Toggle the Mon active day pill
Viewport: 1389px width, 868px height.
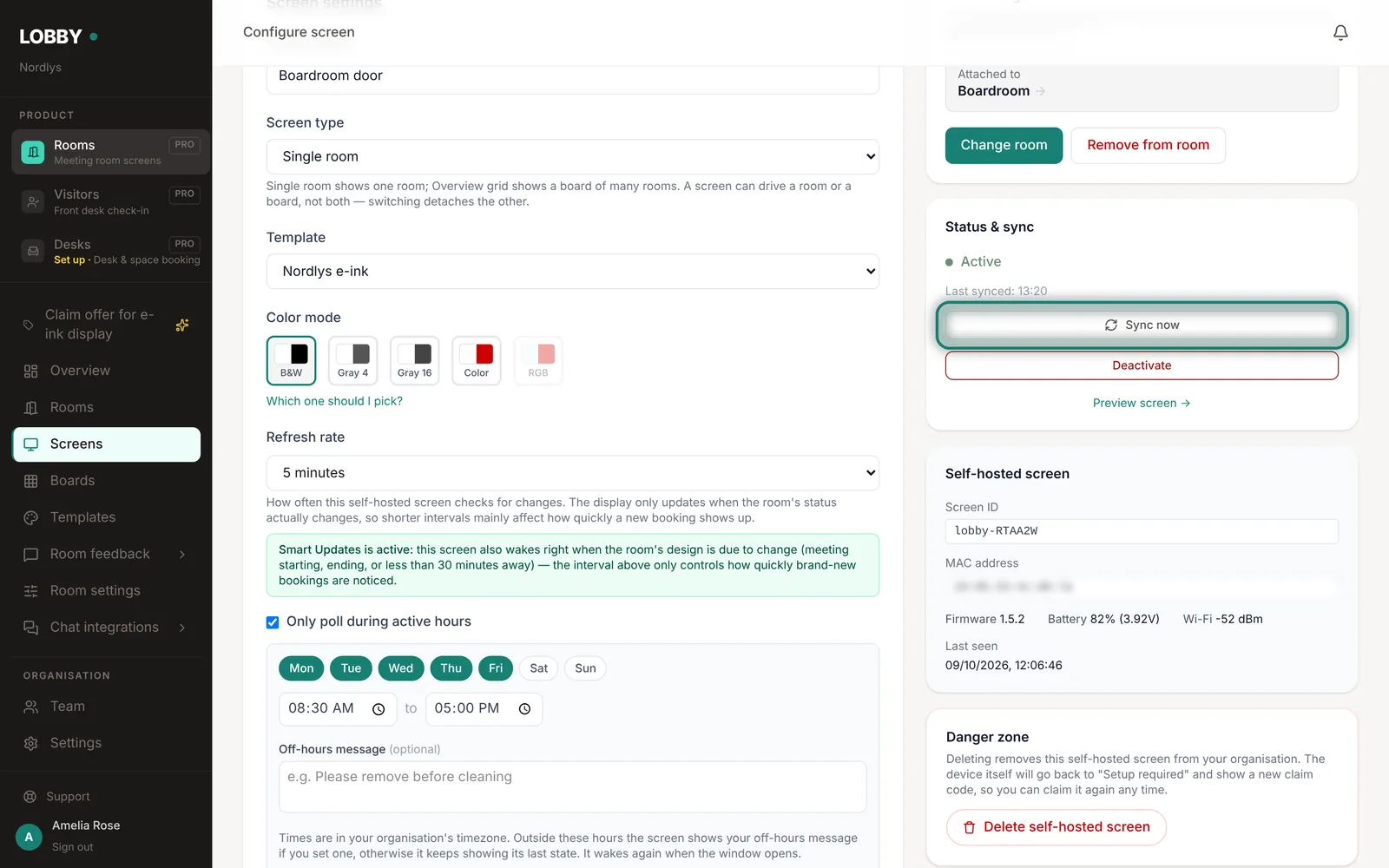click(x=301, y=668)
